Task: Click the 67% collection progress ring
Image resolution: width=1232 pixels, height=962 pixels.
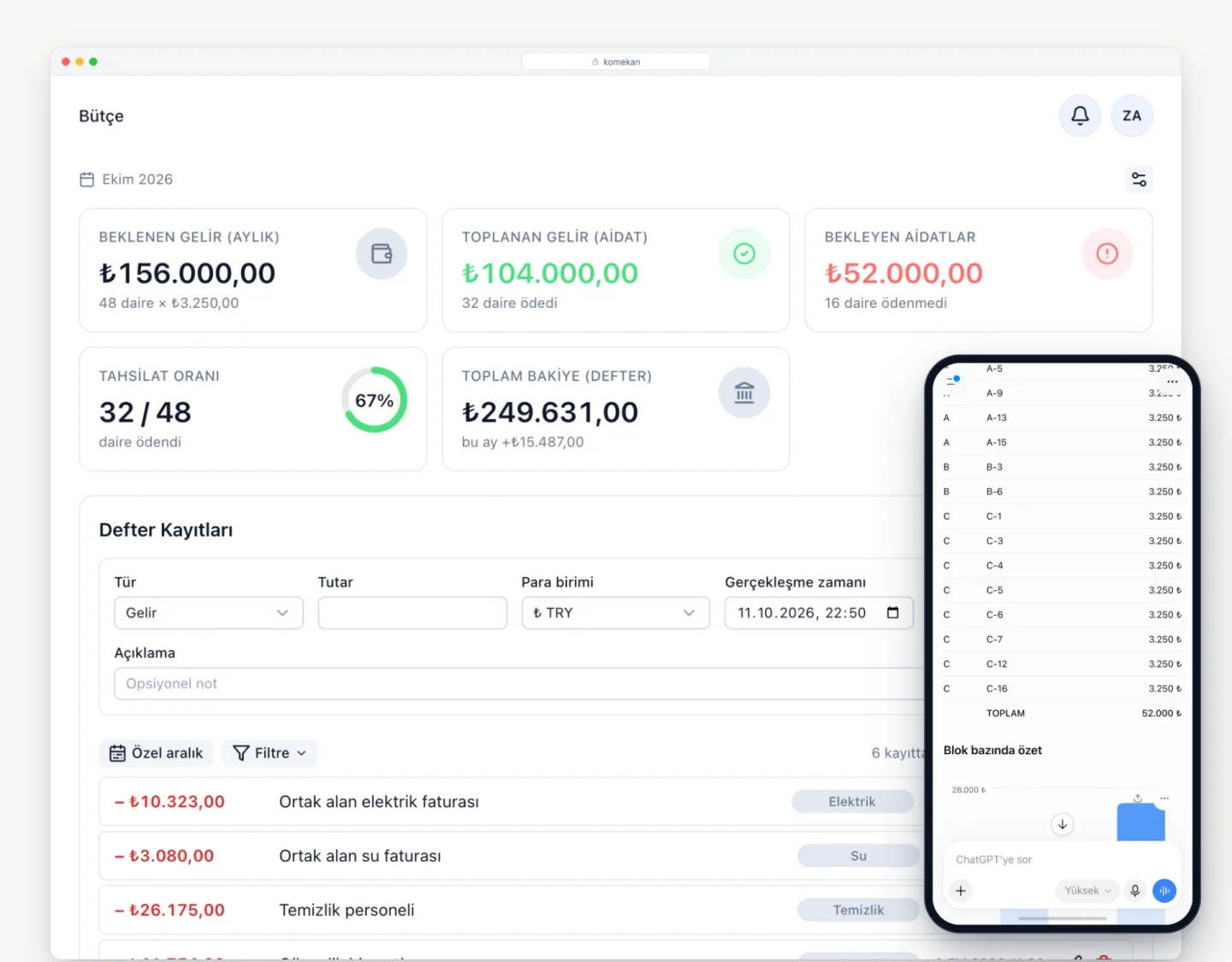Action: point(375,400)
